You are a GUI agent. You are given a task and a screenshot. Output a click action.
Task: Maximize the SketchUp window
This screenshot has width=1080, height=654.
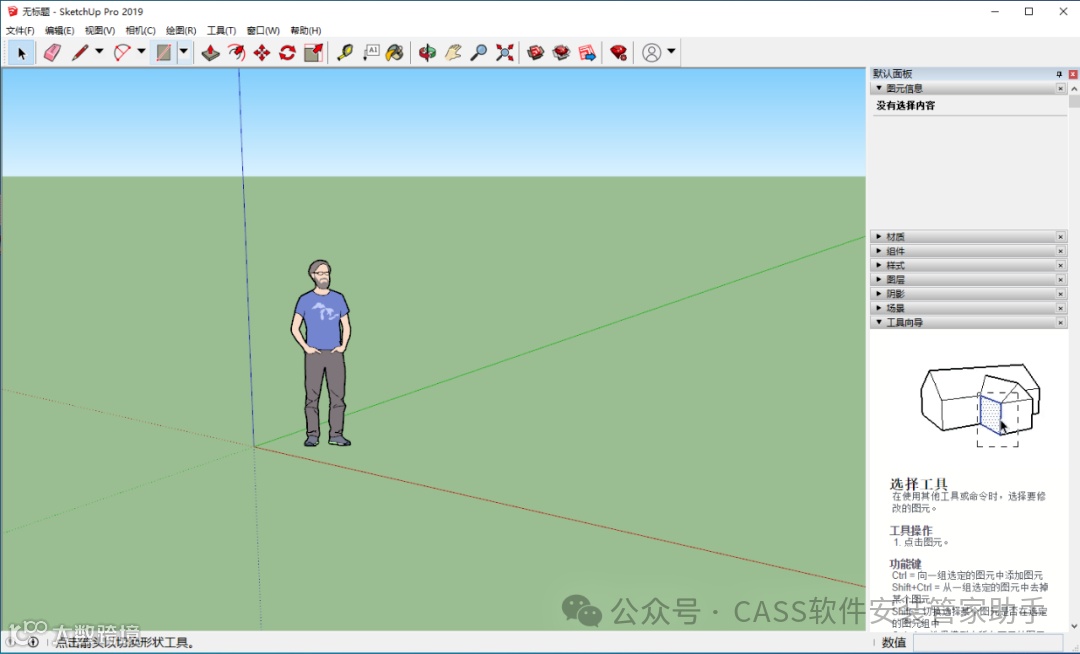[1029, 11]
